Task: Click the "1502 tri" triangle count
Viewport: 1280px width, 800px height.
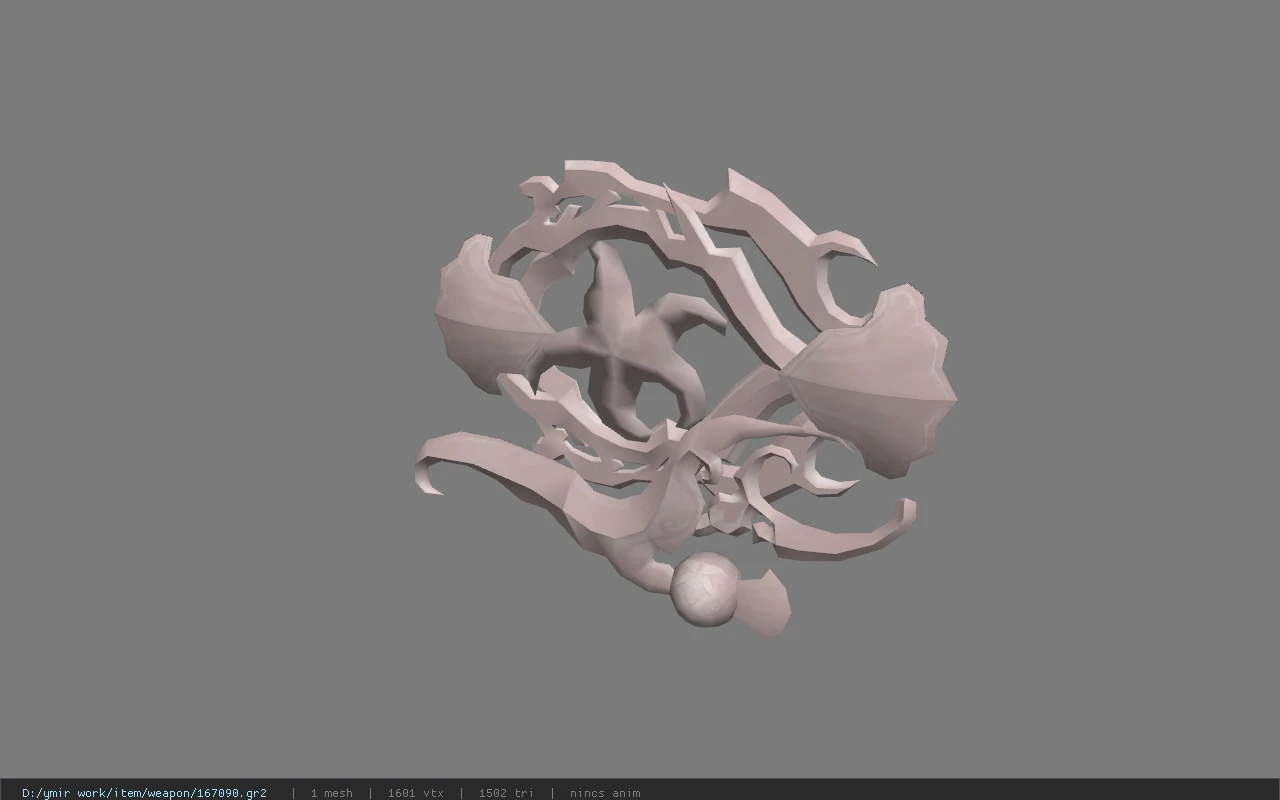Action: pos(506,793)
